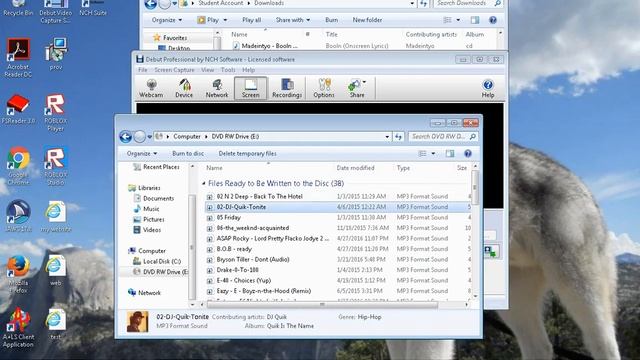The height and width of the screenshot is (360, 640).
Task: Open test desktop shortcut
Action: click(56, 324)
